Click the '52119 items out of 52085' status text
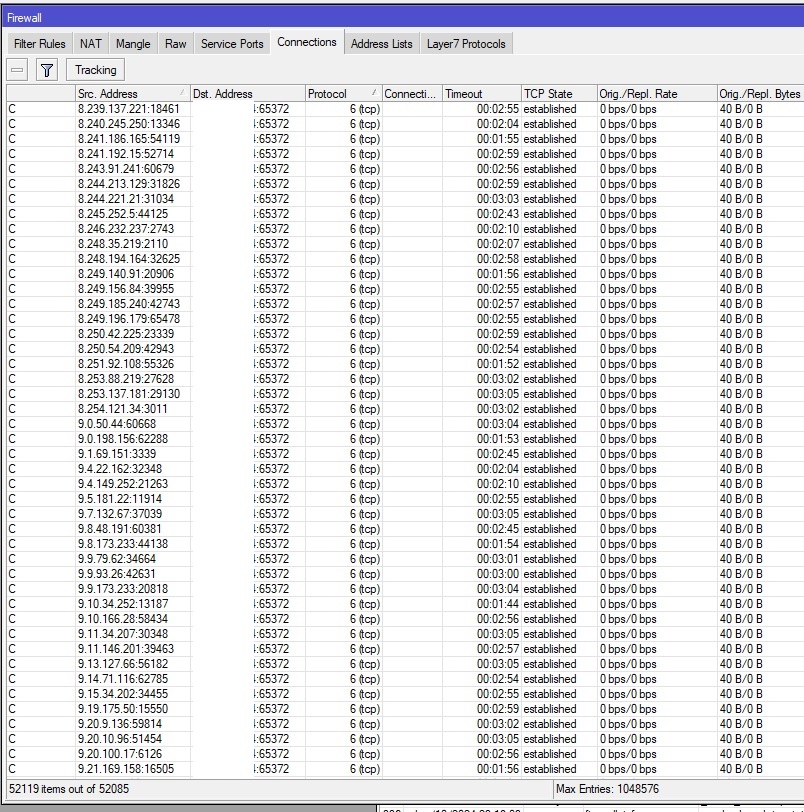The image size is (804, 812). (69, 789)
